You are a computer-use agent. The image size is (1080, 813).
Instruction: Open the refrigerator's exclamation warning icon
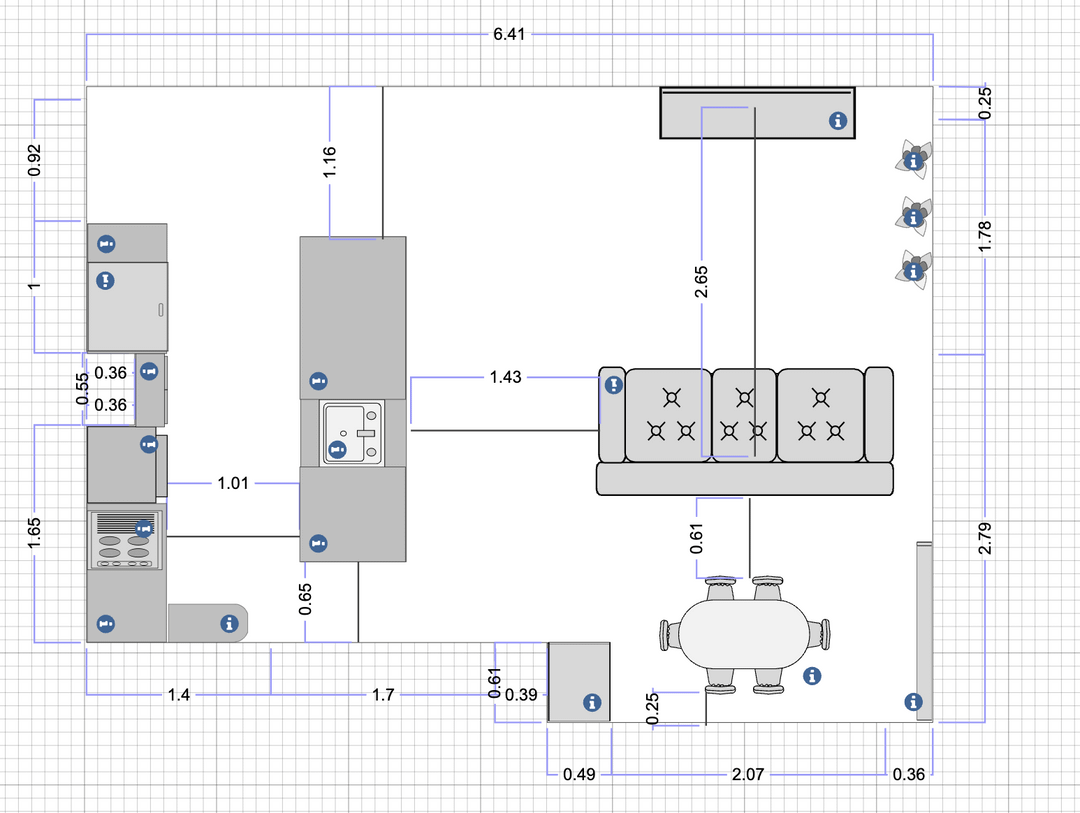coord(105,280)
